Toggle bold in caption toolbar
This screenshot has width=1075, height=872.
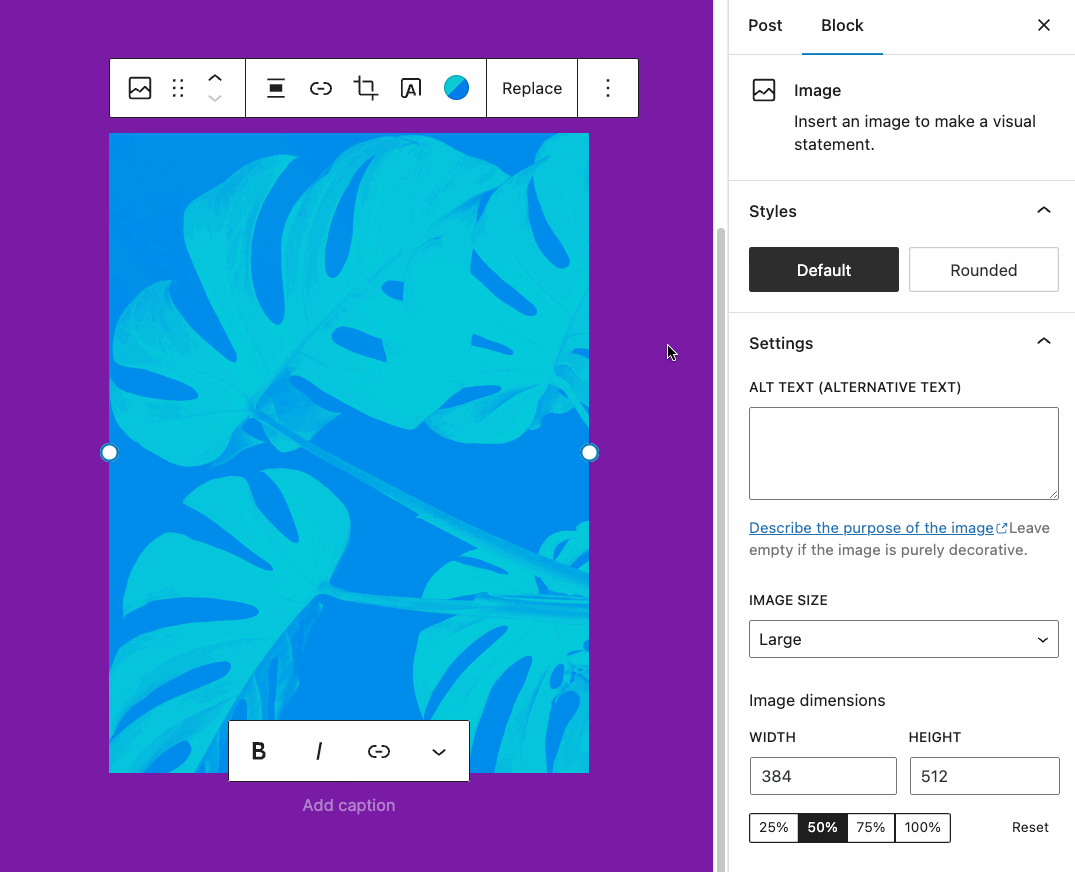[x=258, y=751]
